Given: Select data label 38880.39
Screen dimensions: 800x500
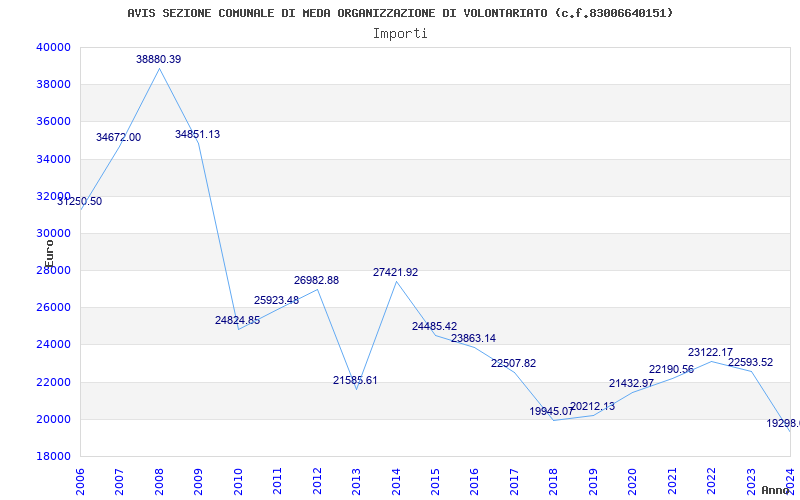Looking at the screenshot, I should (x=159, y=59).
